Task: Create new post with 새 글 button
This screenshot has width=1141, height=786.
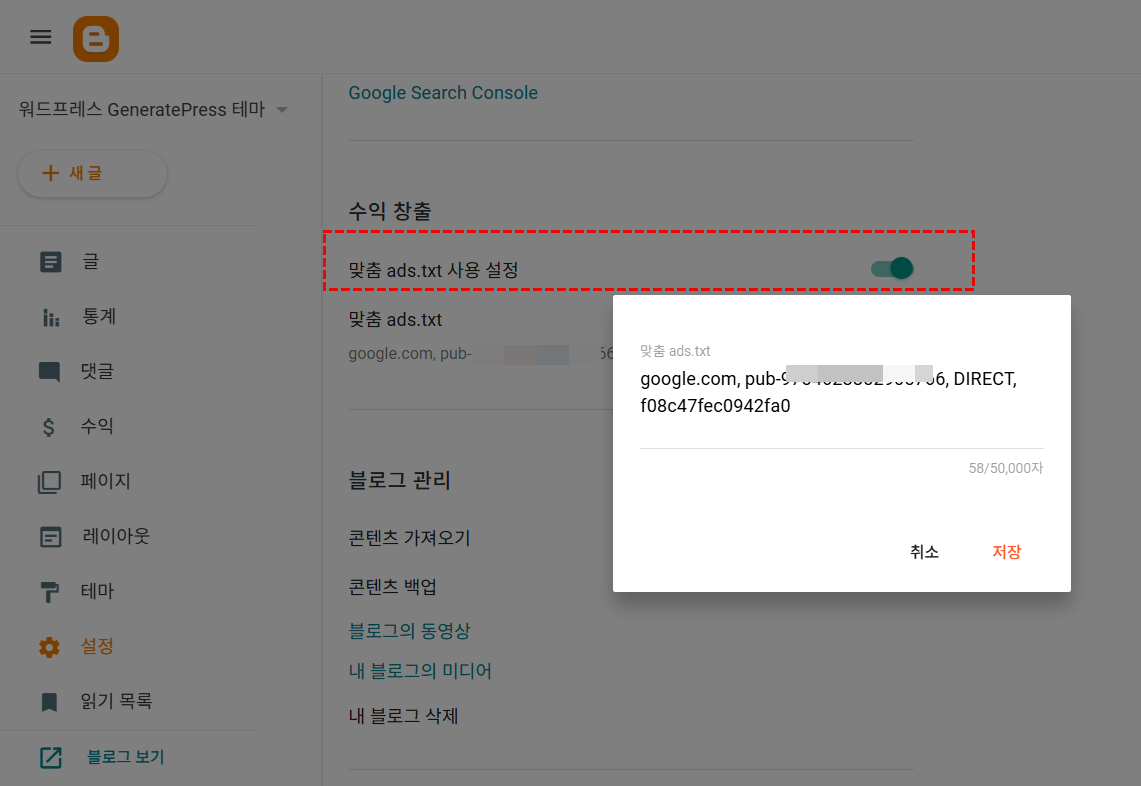Action: pyautogui.click(x=92, y=174)
